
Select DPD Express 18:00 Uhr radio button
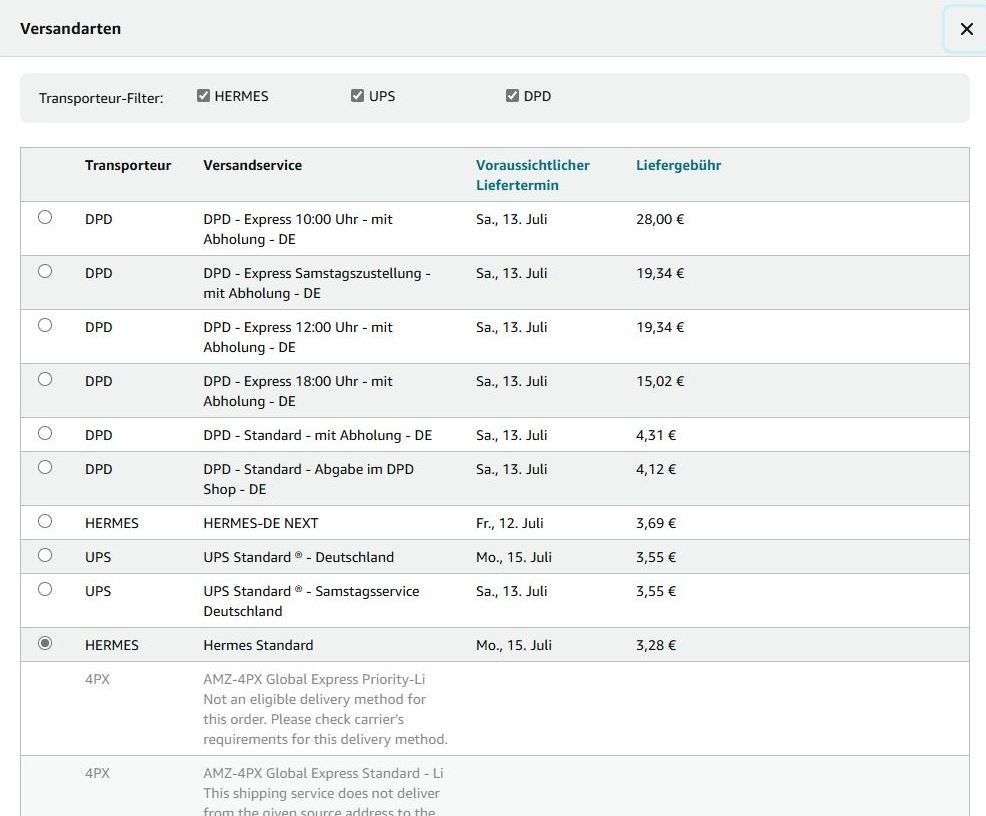pyautogui.click(x=45, y=379)
